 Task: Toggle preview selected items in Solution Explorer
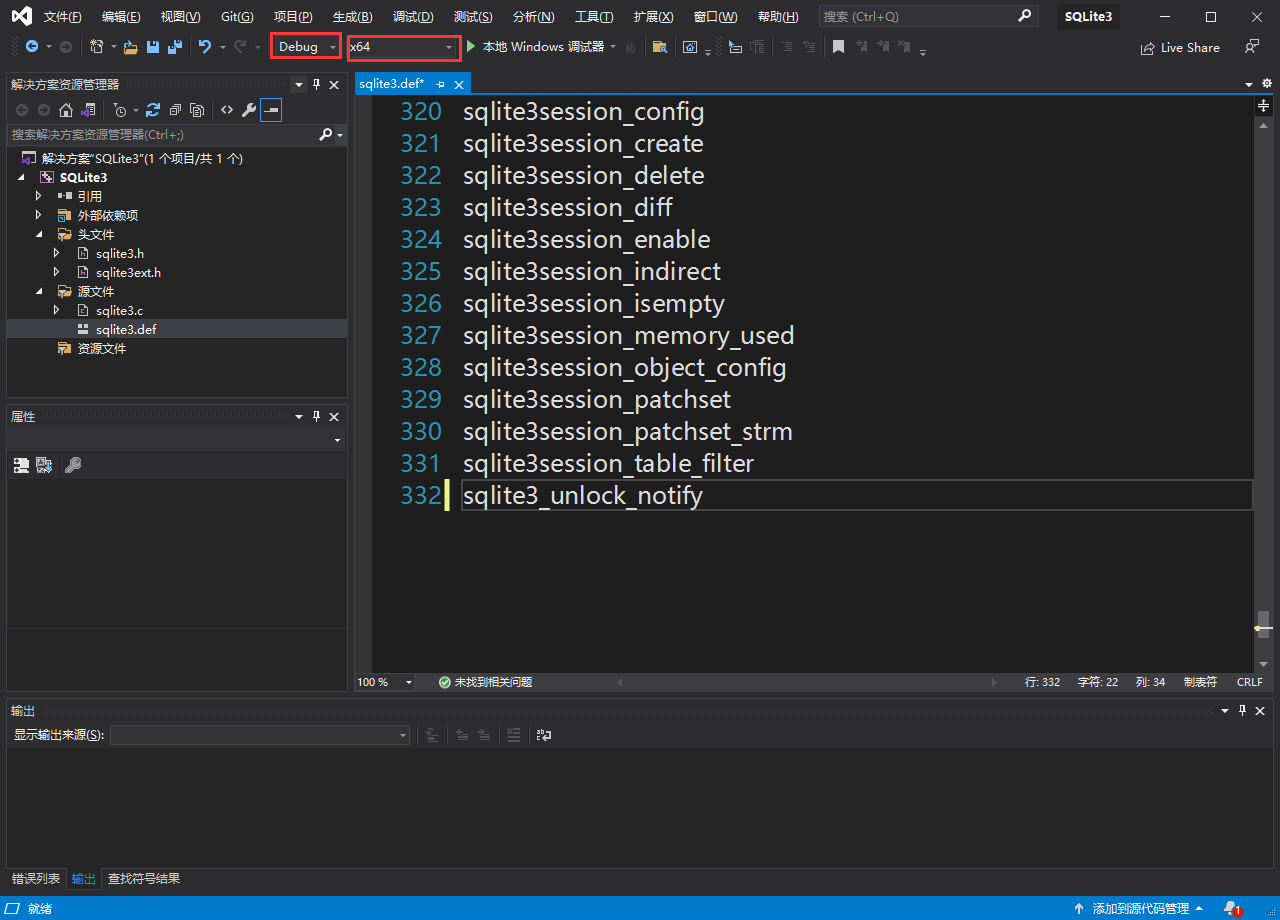click(271, 110)
